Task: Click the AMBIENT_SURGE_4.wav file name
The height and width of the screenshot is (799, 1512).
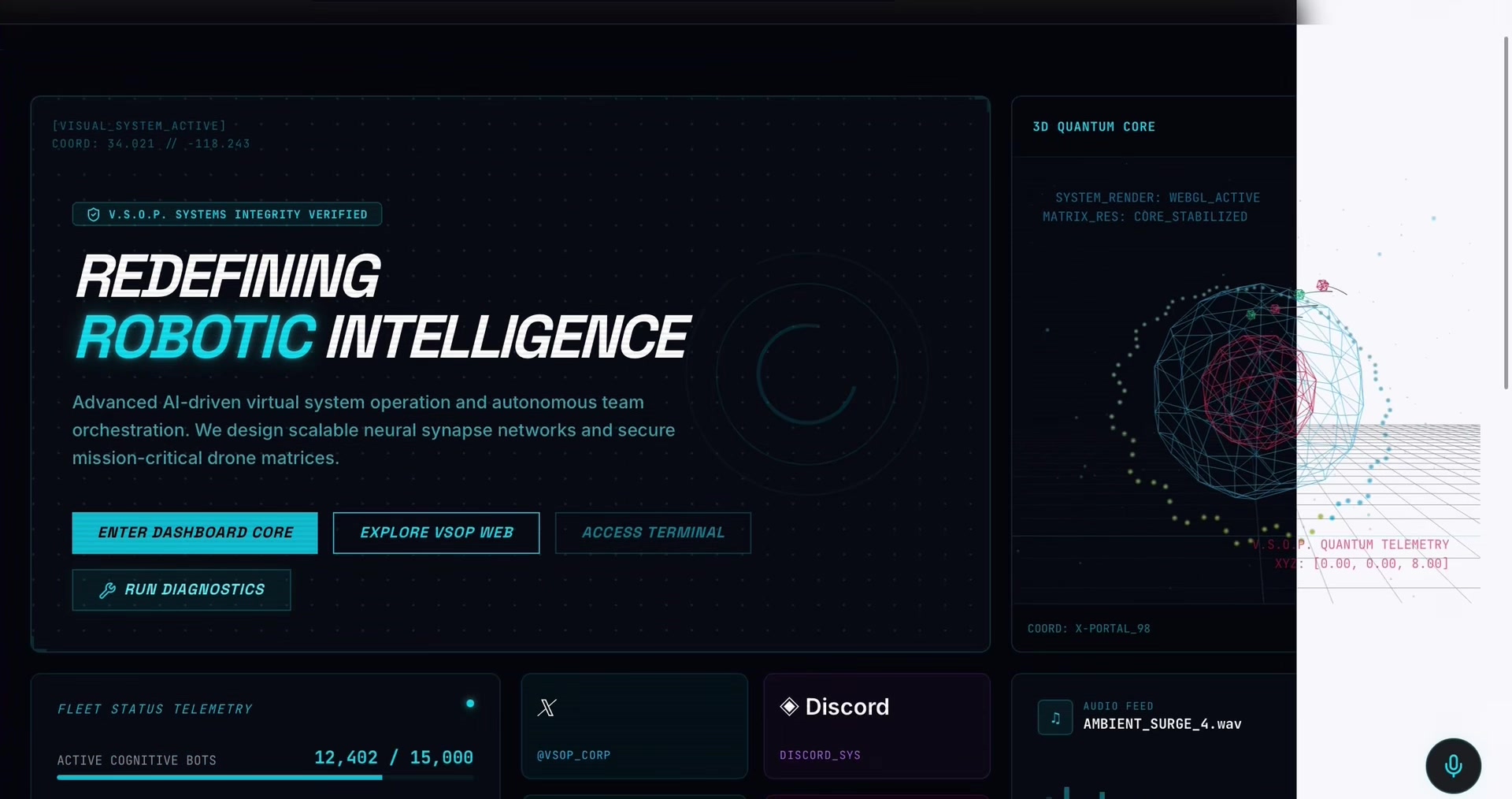Action: coord(1162,724)
